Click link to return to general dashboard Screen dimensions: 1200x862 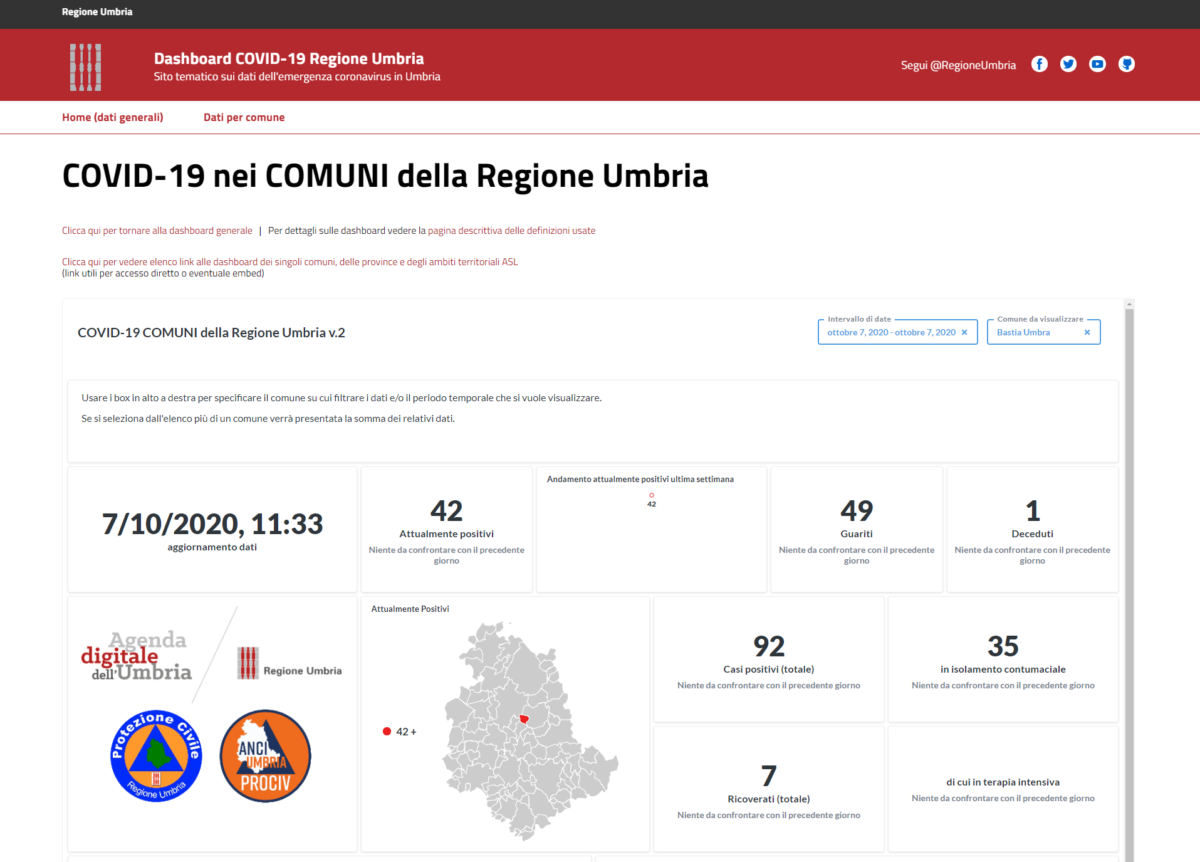pyautogui.click(x=157, y=230)
